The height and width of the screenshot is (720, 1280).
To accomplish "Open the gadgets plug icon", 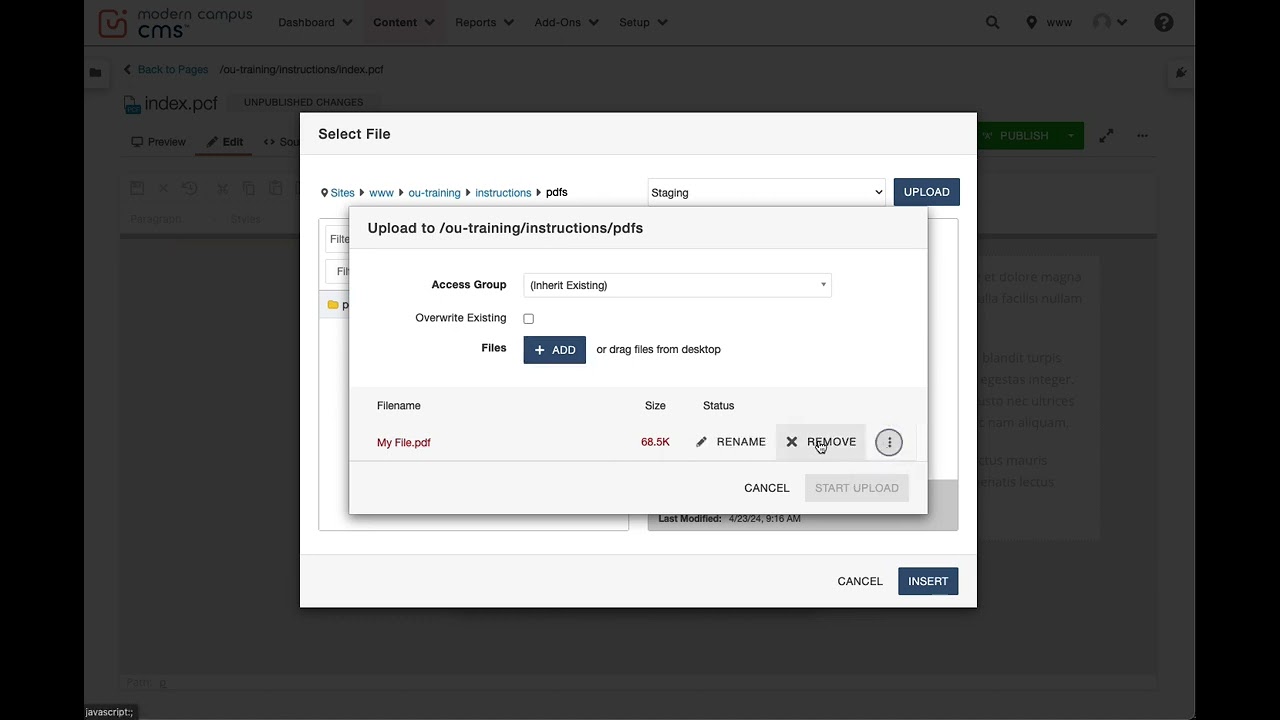I will (x=1181, y=72).
